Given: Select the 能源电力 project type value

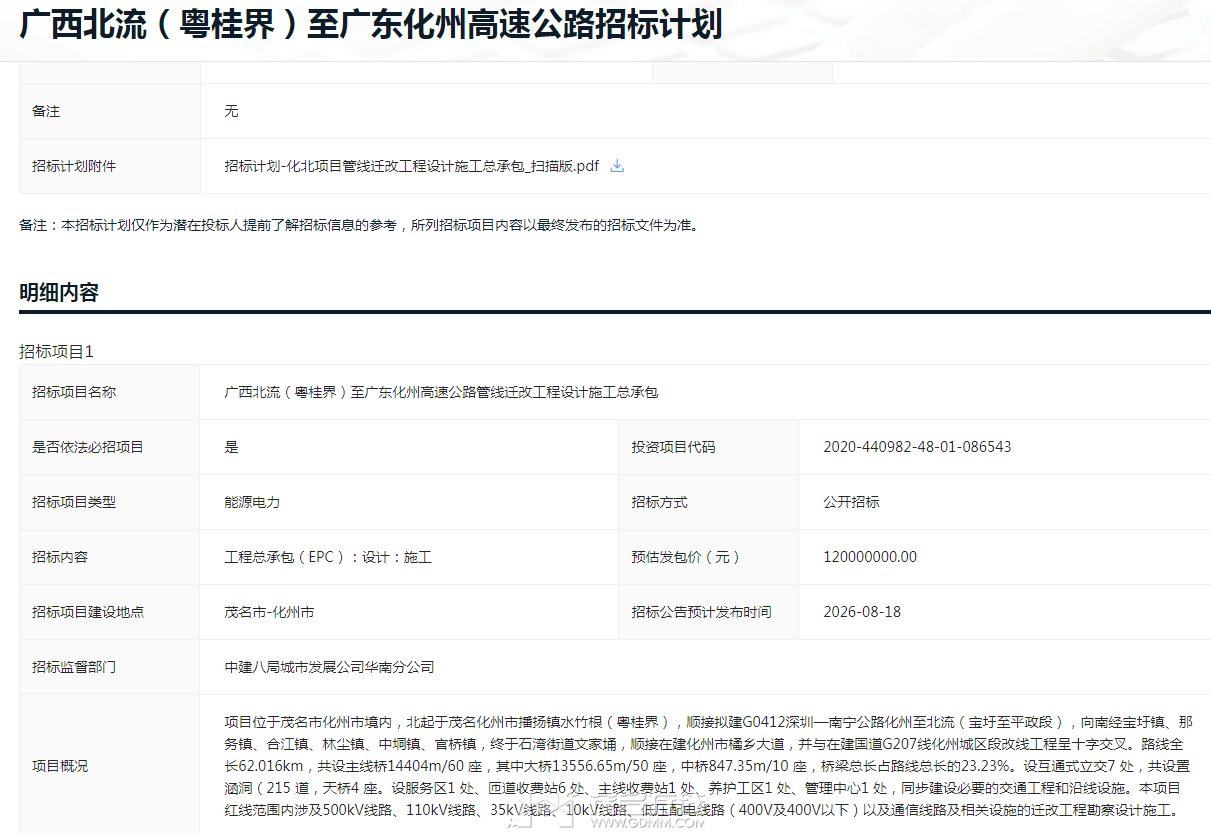Looking at the screenshot, I should (x=252, y=502).
